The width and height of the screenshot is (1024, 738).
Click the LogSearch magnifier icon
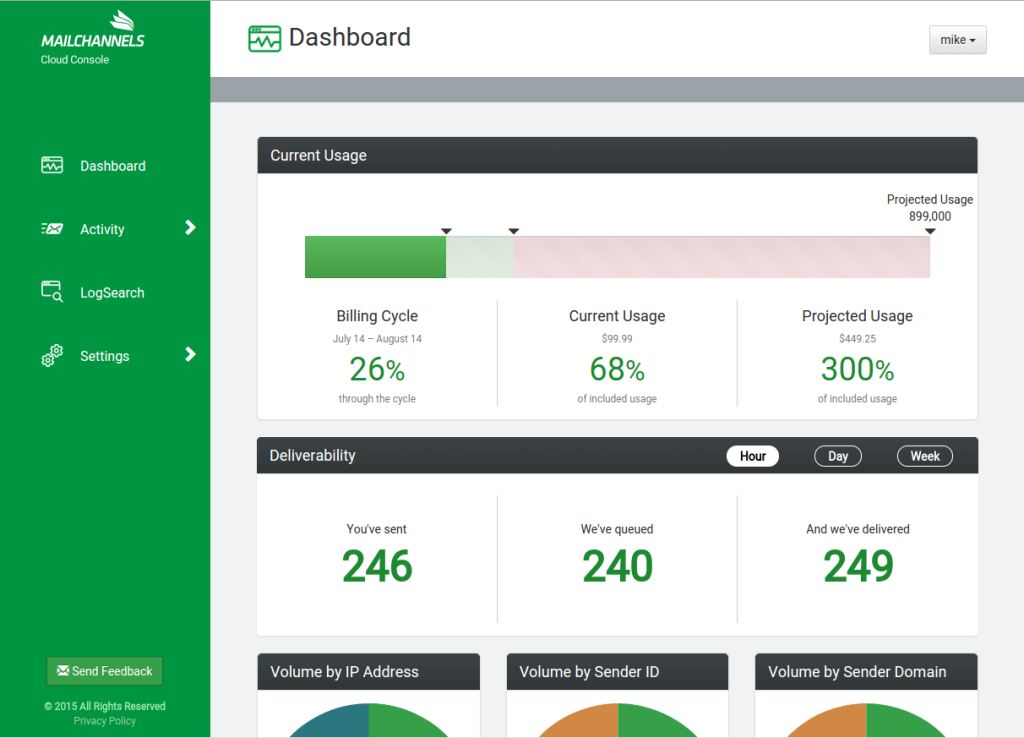(52, 291)
